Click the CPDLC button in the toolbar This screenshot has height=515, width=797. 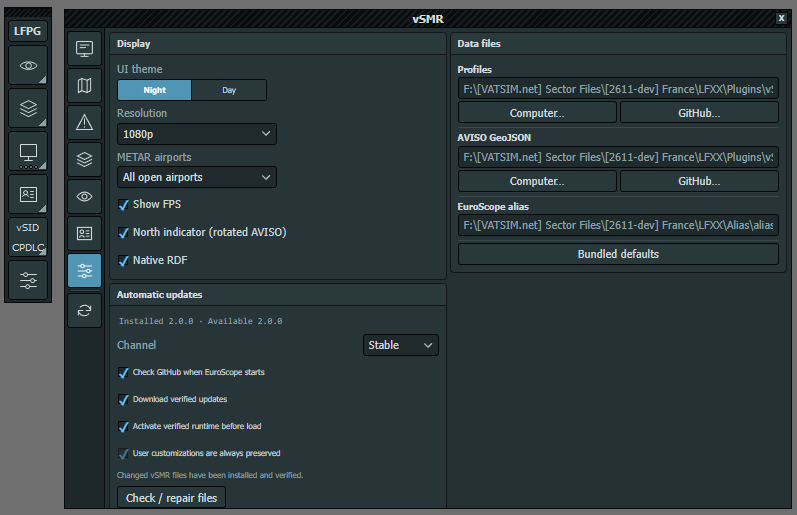click(x=27, y=248)
